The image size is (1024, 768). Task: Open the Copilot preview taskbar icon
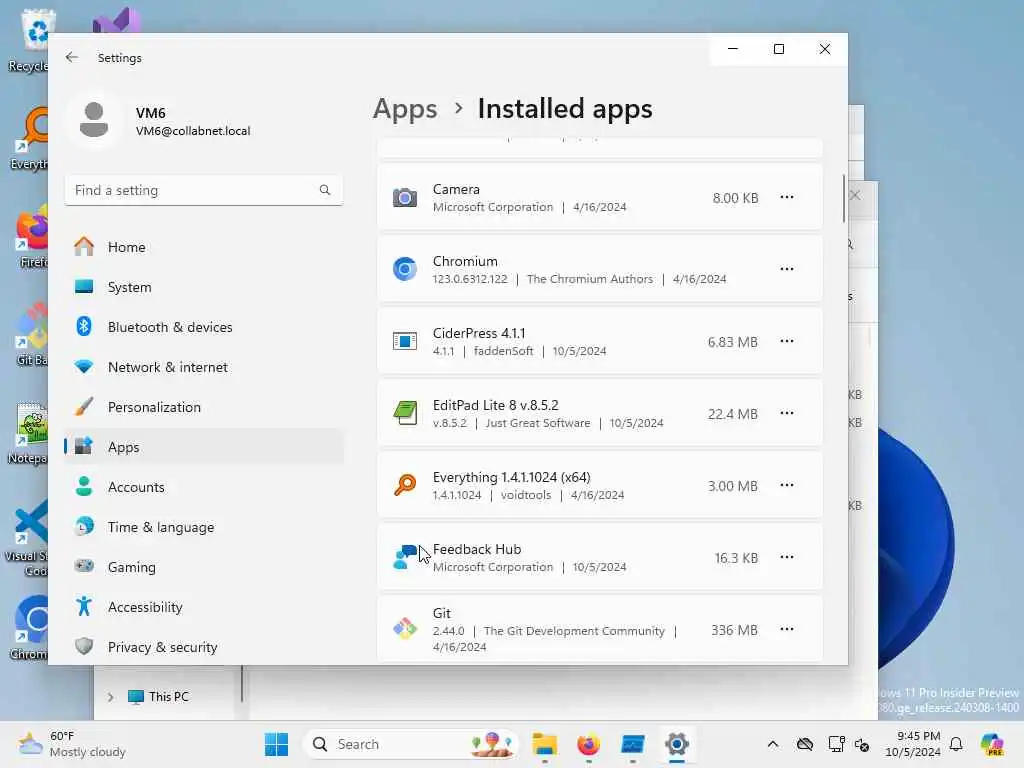tap(993, 744)
